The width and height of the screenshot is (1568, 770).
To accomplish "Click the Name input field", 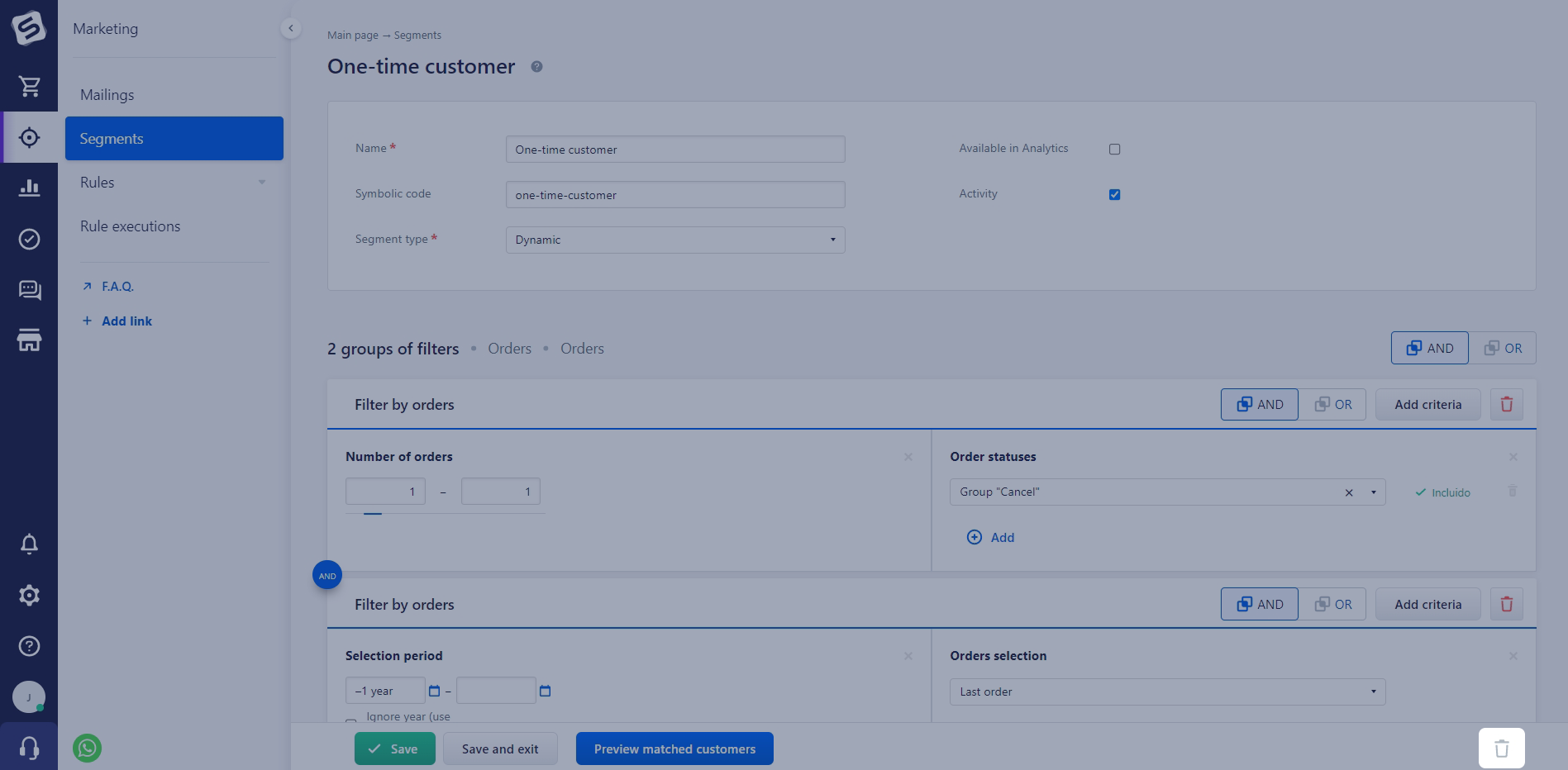I will (675, 150).
